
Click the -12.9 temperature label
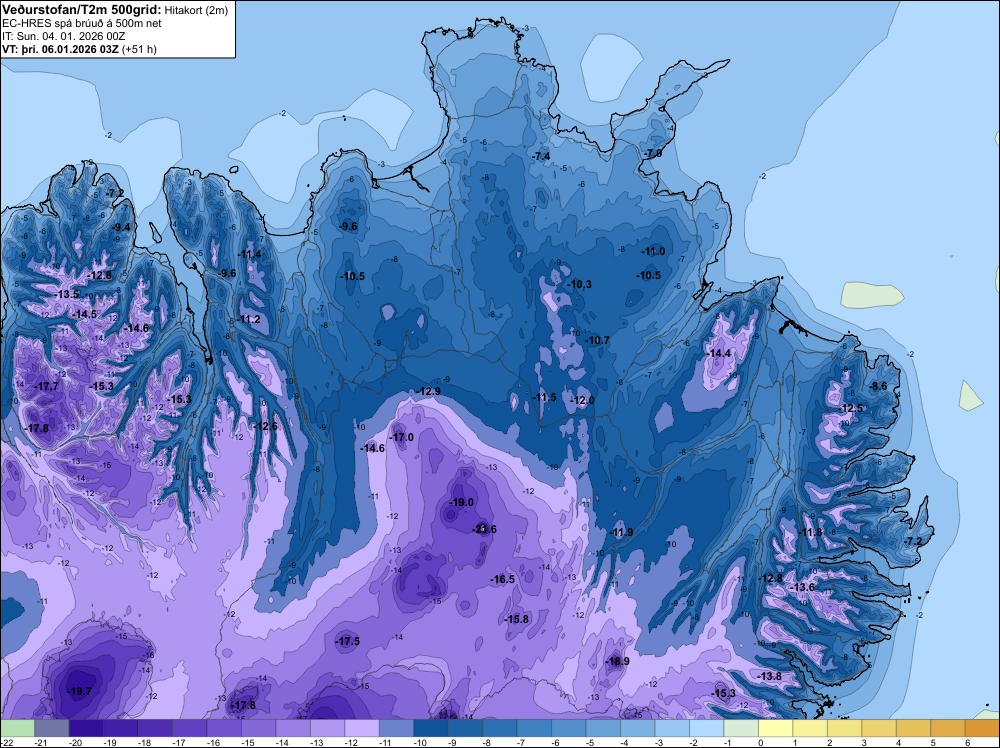pyautogui.click(x=428, y=391)
